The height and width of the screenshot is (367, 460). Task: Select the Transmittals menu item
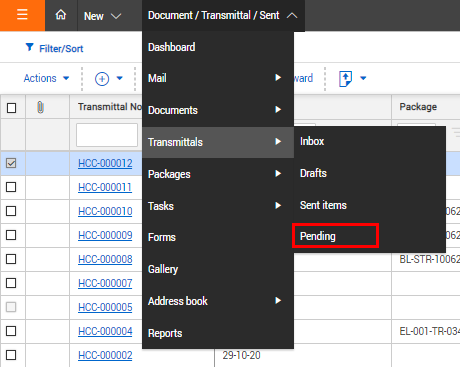(x=218, y=142)
